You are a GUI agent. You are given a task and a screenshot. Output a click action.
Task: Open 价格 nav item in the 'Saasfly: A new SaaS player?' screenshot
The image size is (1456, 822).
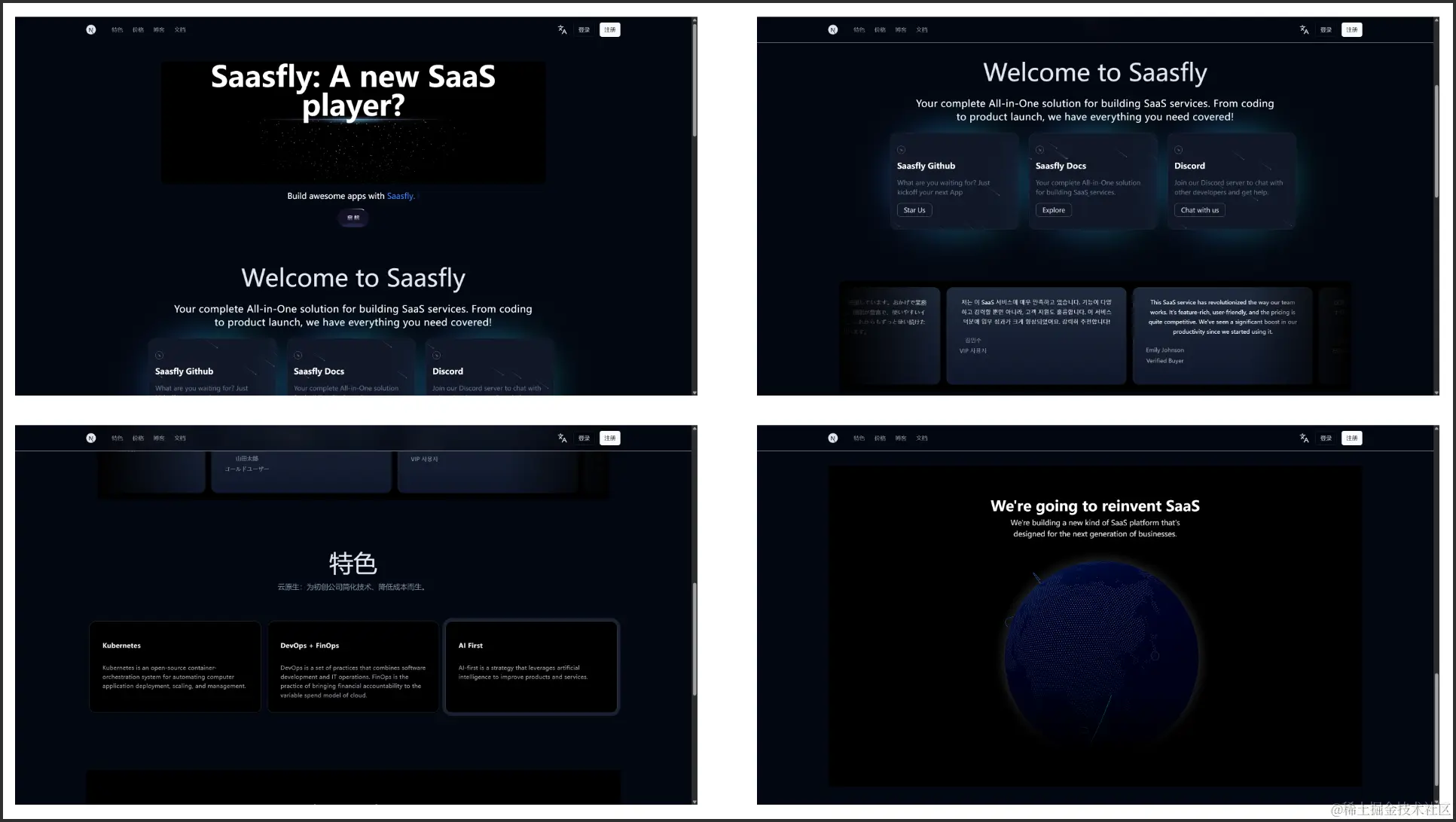pyautogui.click(x=138, y=30)
